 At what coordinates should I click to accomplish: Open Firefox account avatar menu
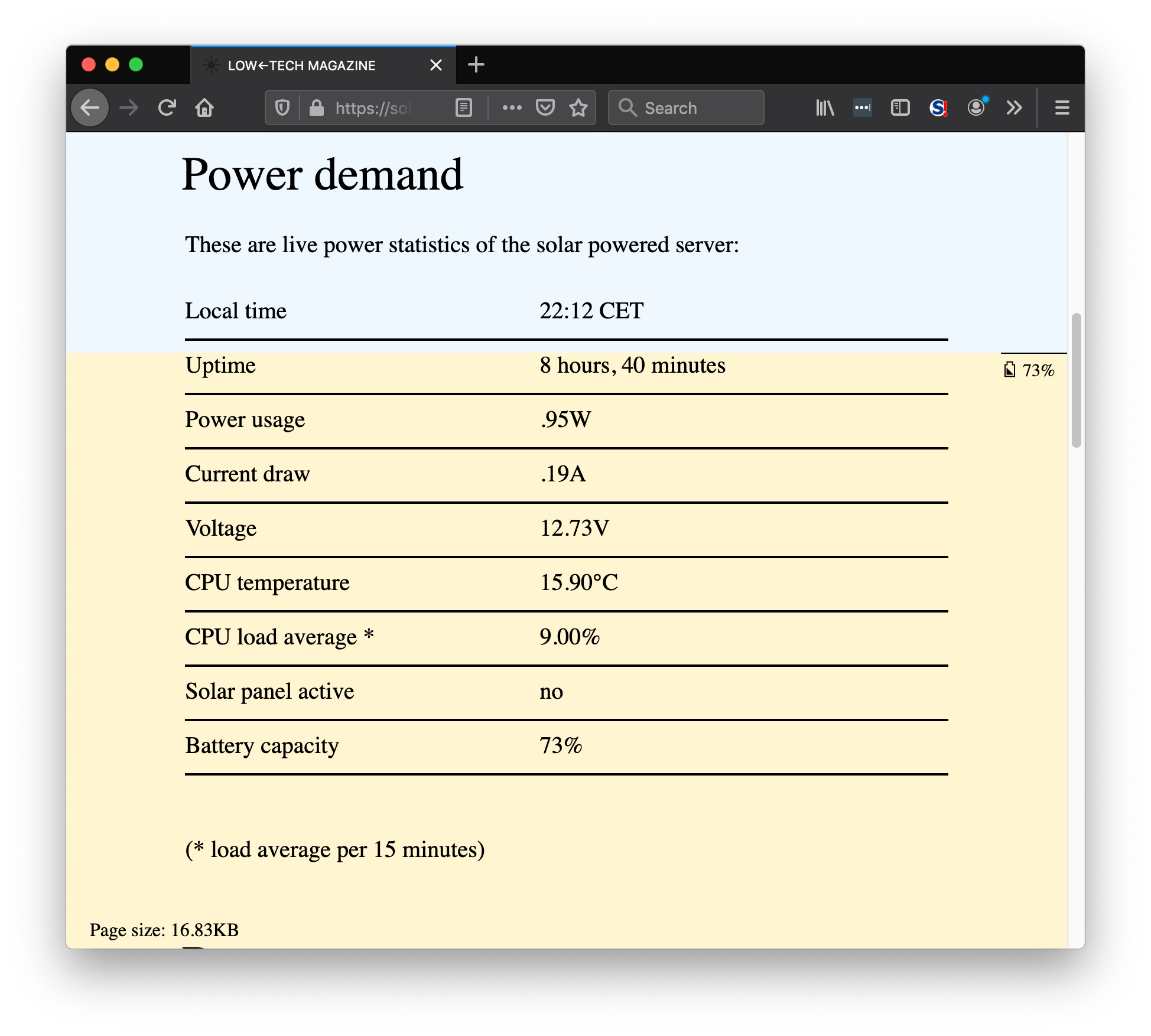coord(977,107)
